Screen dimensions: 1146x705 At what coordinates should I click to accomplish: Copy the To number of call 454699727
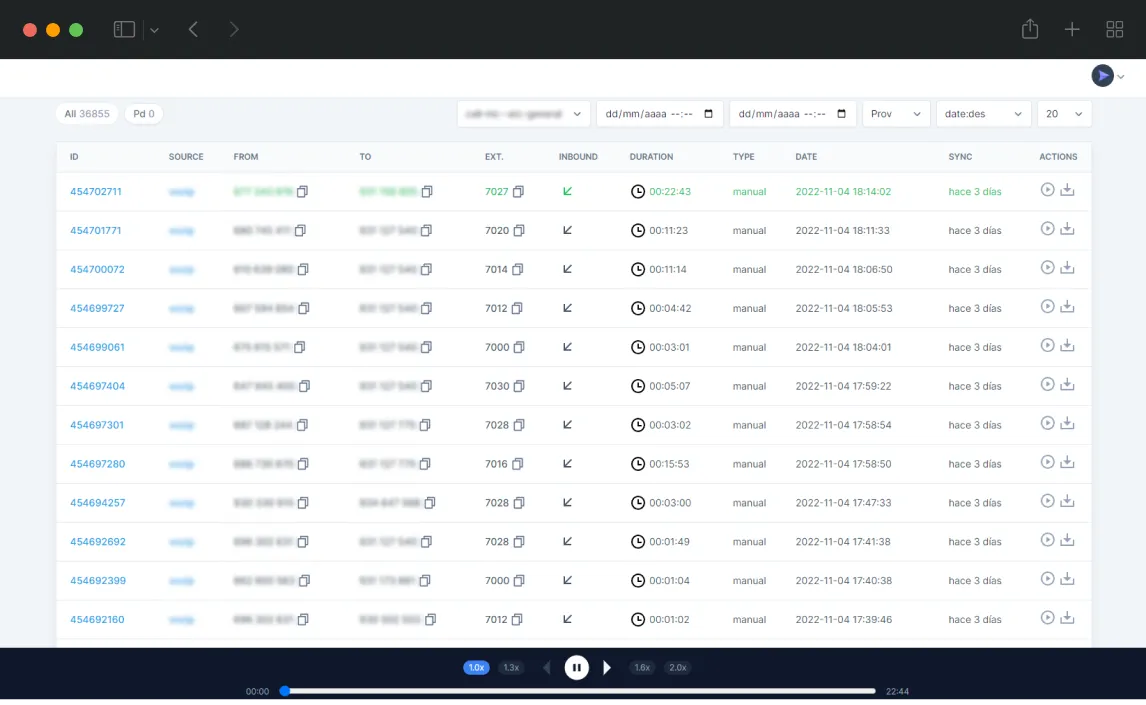426,309
